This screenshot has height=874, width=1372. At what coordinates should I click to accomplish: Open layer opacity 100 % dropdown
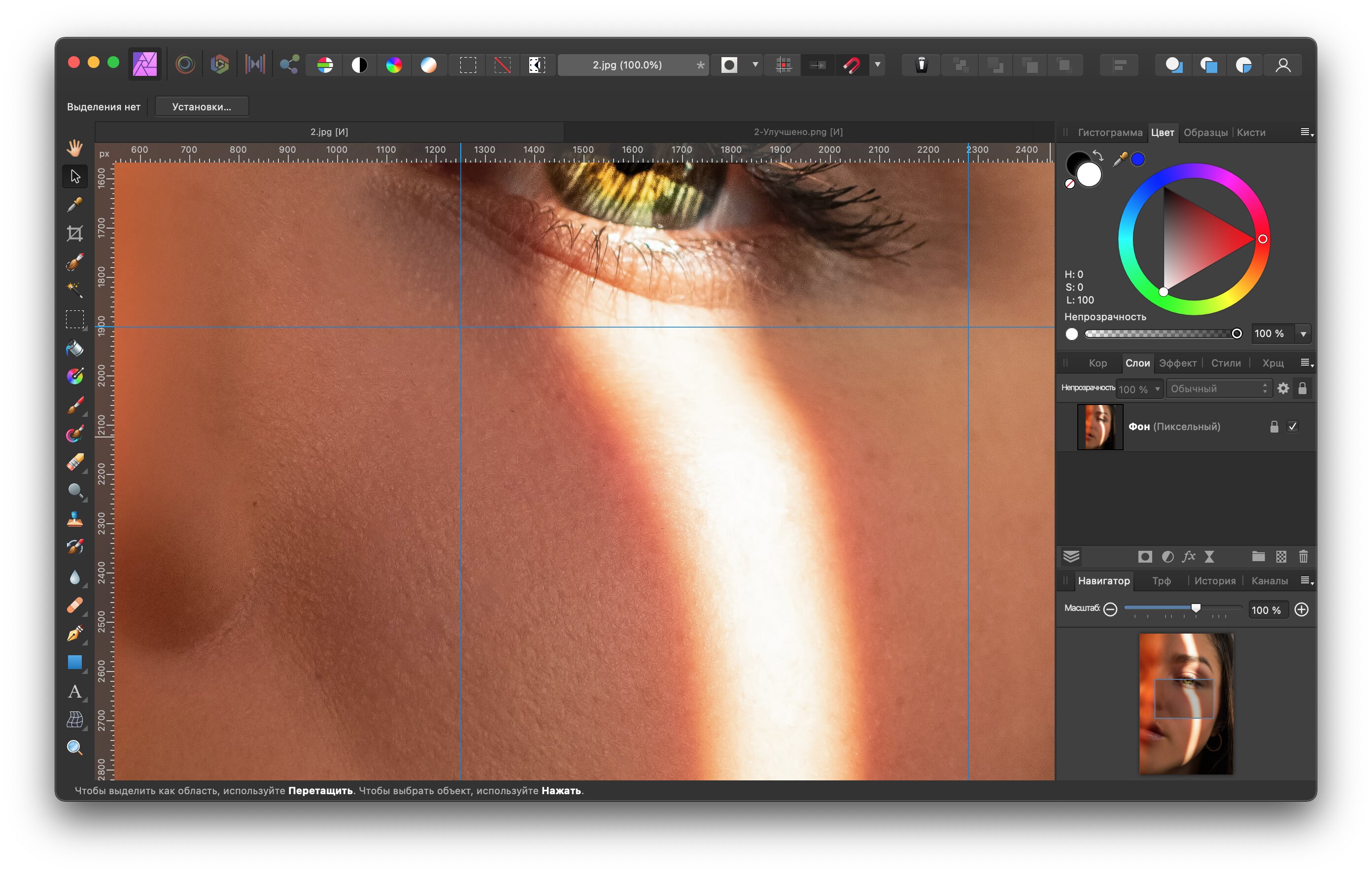(1157, 389)
